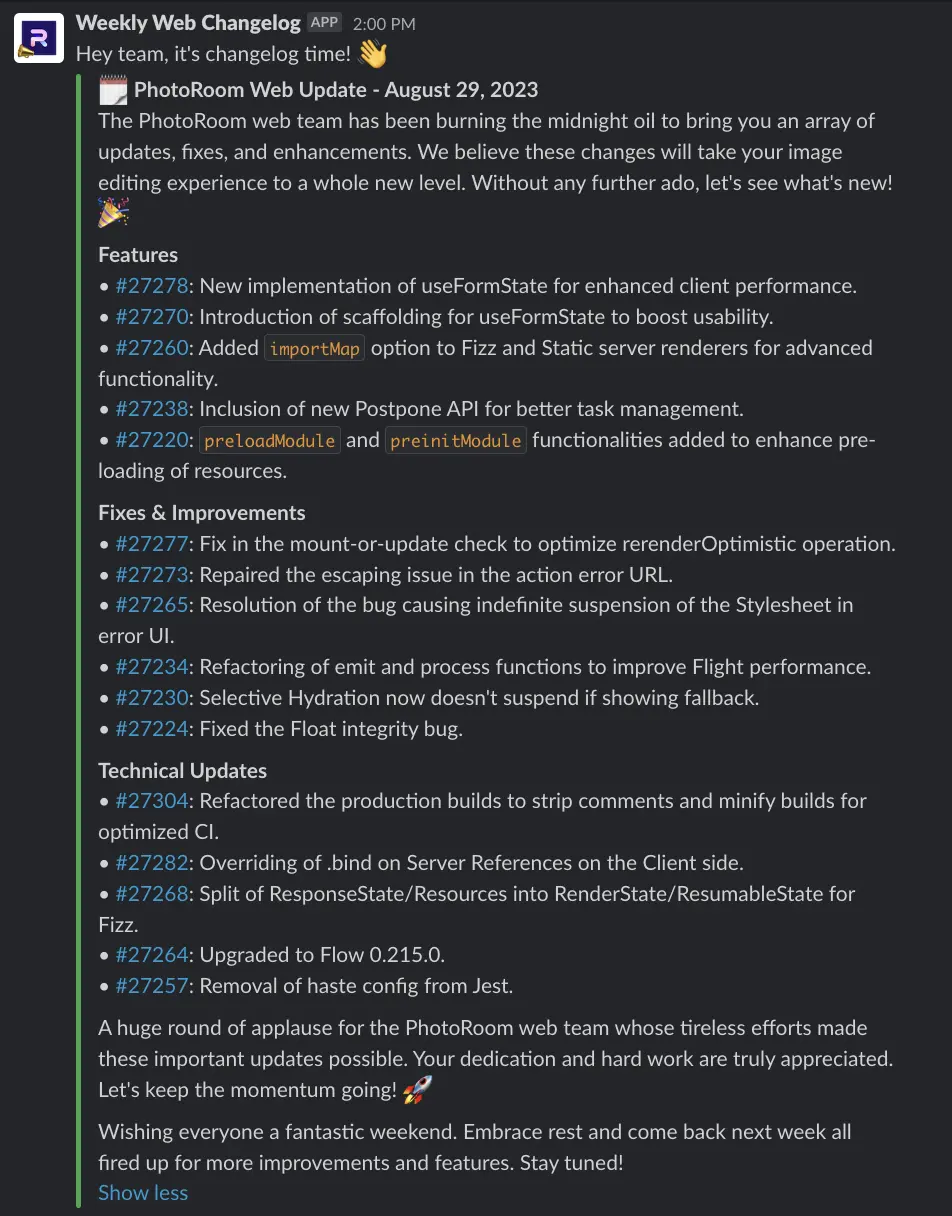Open the #27220 preloadModule link

152,440
